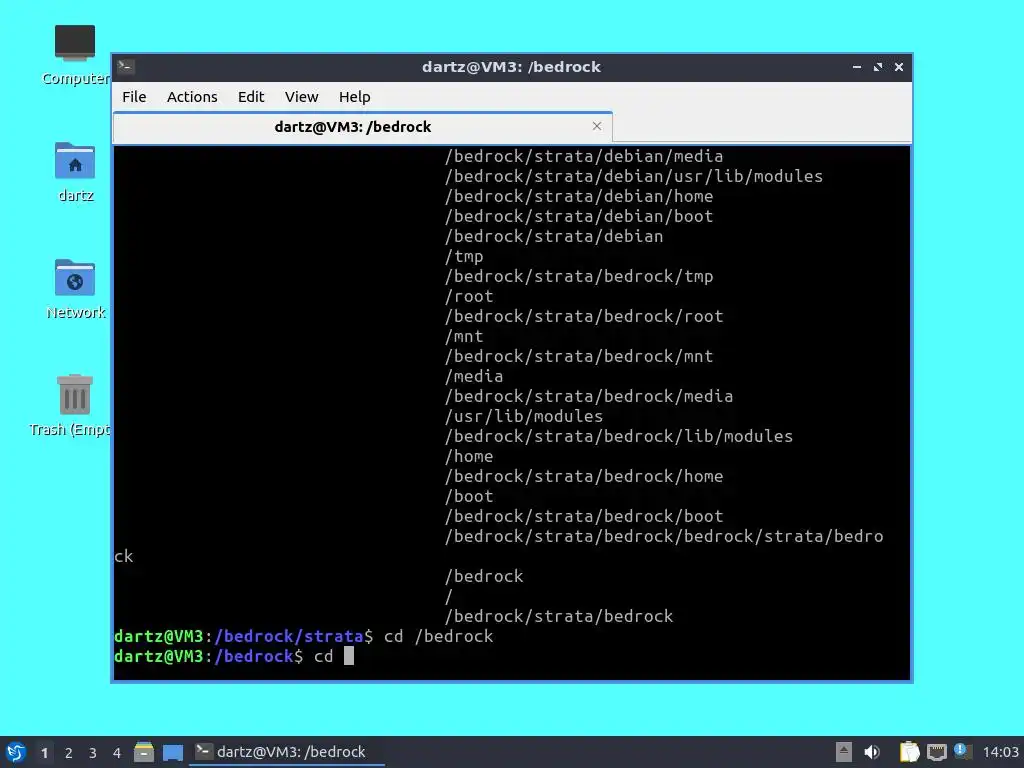The height and width of the screenshot is (768, 1024).
Task: Click the "dartz@VM3:/bedrock/strata$" prompt
Action: click(x=244, y=636)
